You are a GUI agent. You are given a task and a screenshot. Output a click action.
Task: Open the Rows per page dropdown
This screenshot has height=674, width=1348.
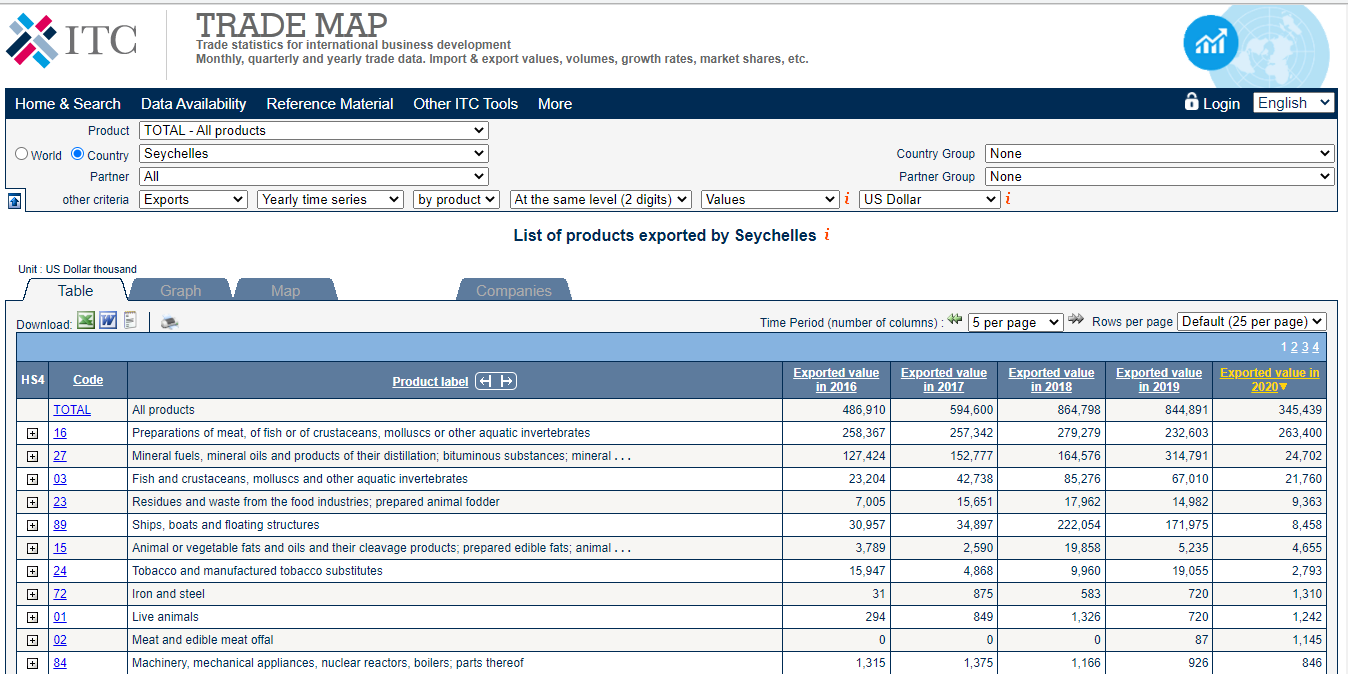coord(1251,322)
